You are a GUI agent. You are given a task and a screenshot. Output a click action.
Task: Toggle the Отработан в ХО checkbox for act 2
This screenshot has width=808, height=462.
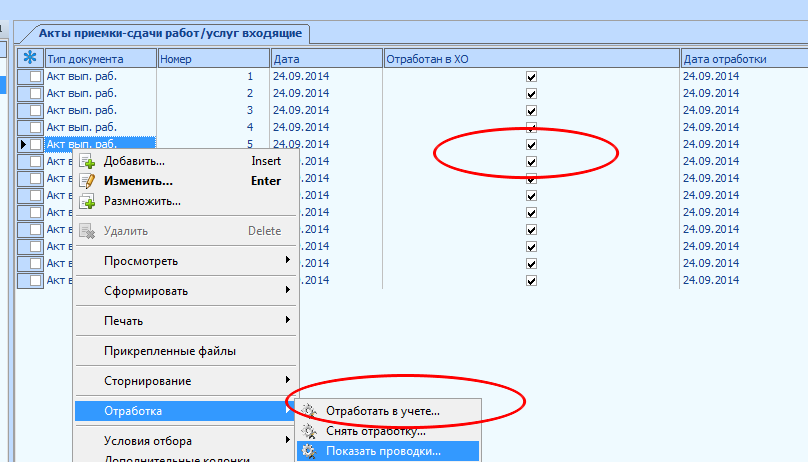tap(532, 93)
